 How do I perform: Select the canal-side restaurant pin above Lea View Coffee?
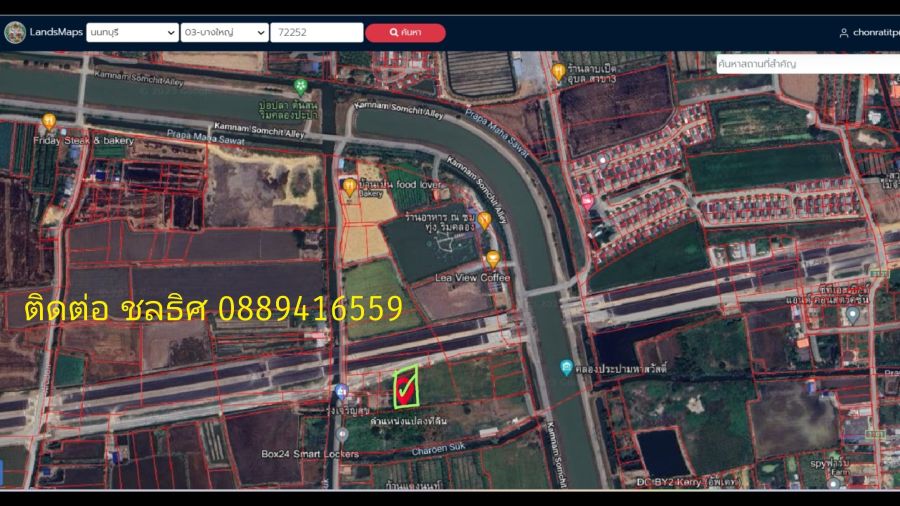tap(484, 220)
